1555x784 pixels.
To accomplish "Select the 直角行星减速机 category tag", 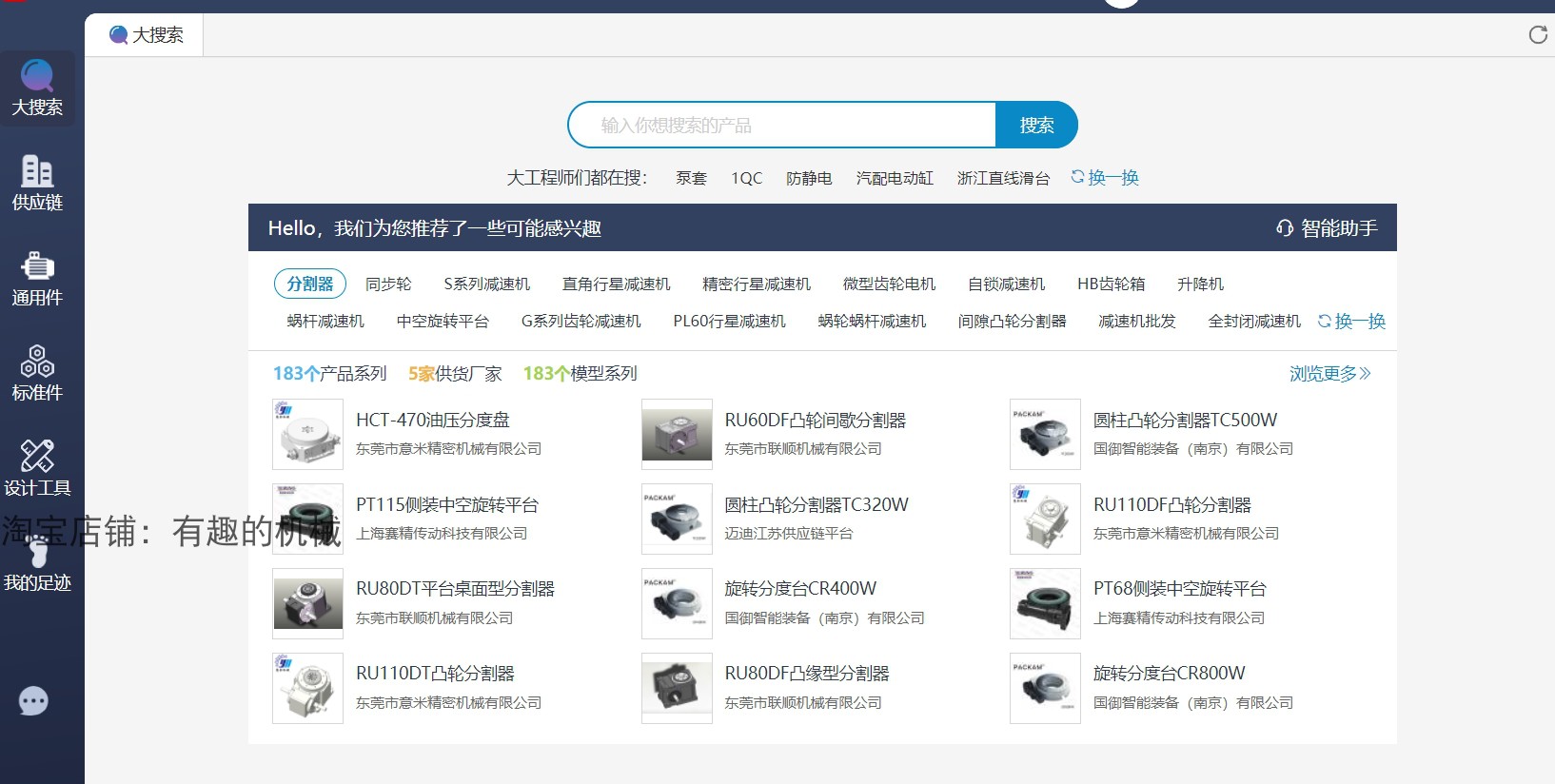I will [x=616, y=284].
